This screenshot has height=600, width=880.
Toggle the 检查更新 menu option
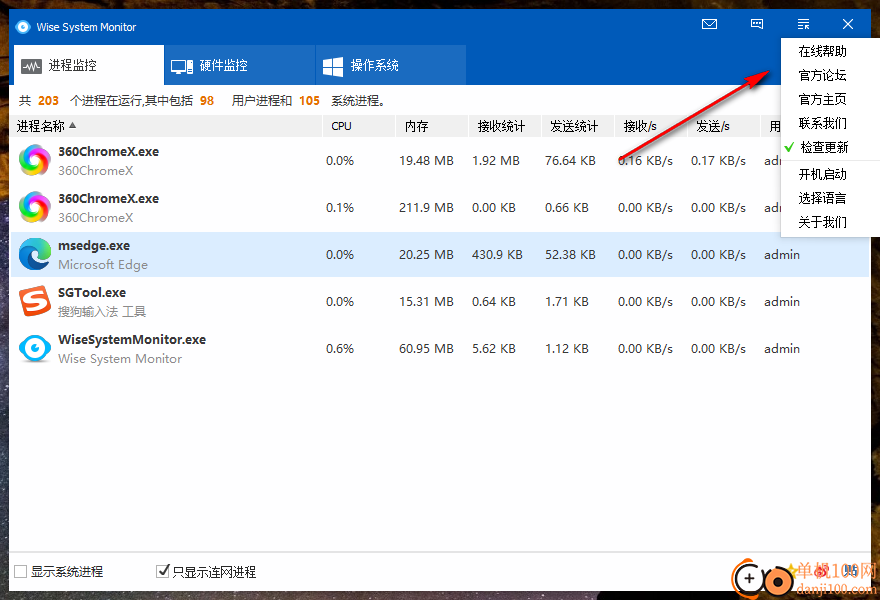point(823,147)
